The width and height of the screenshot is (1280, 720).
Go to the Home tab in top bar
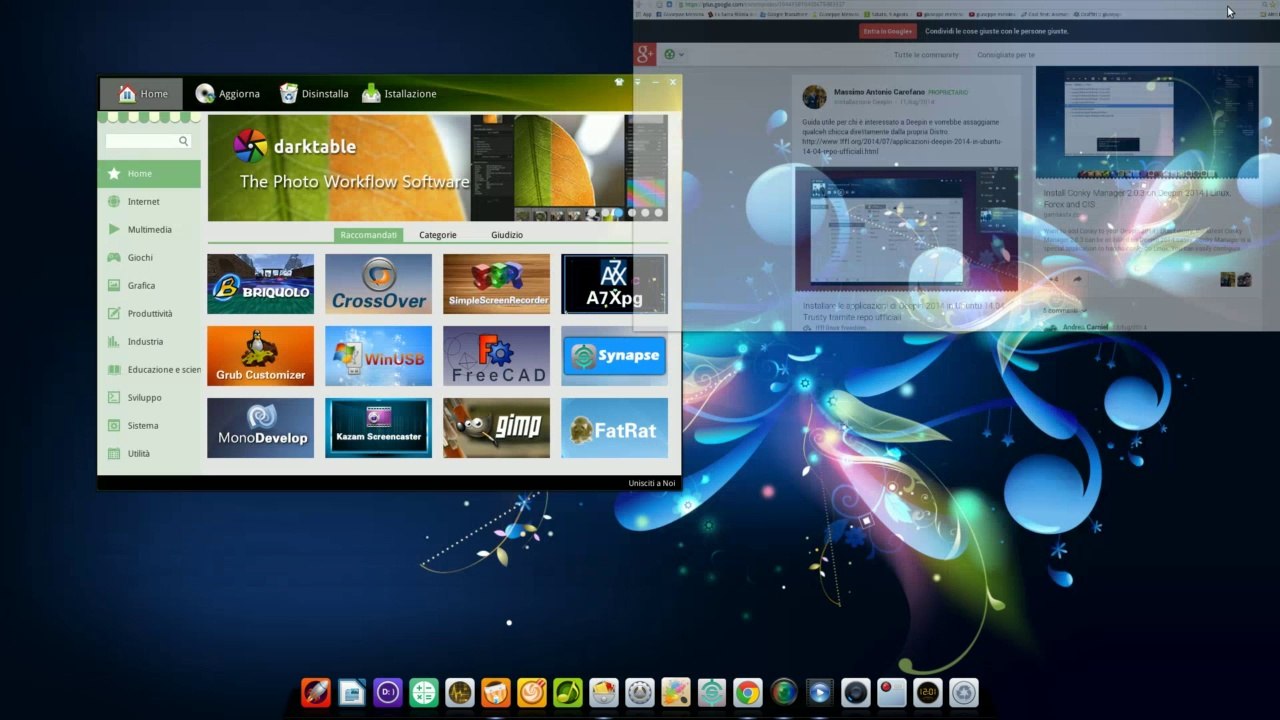point(142,94)
